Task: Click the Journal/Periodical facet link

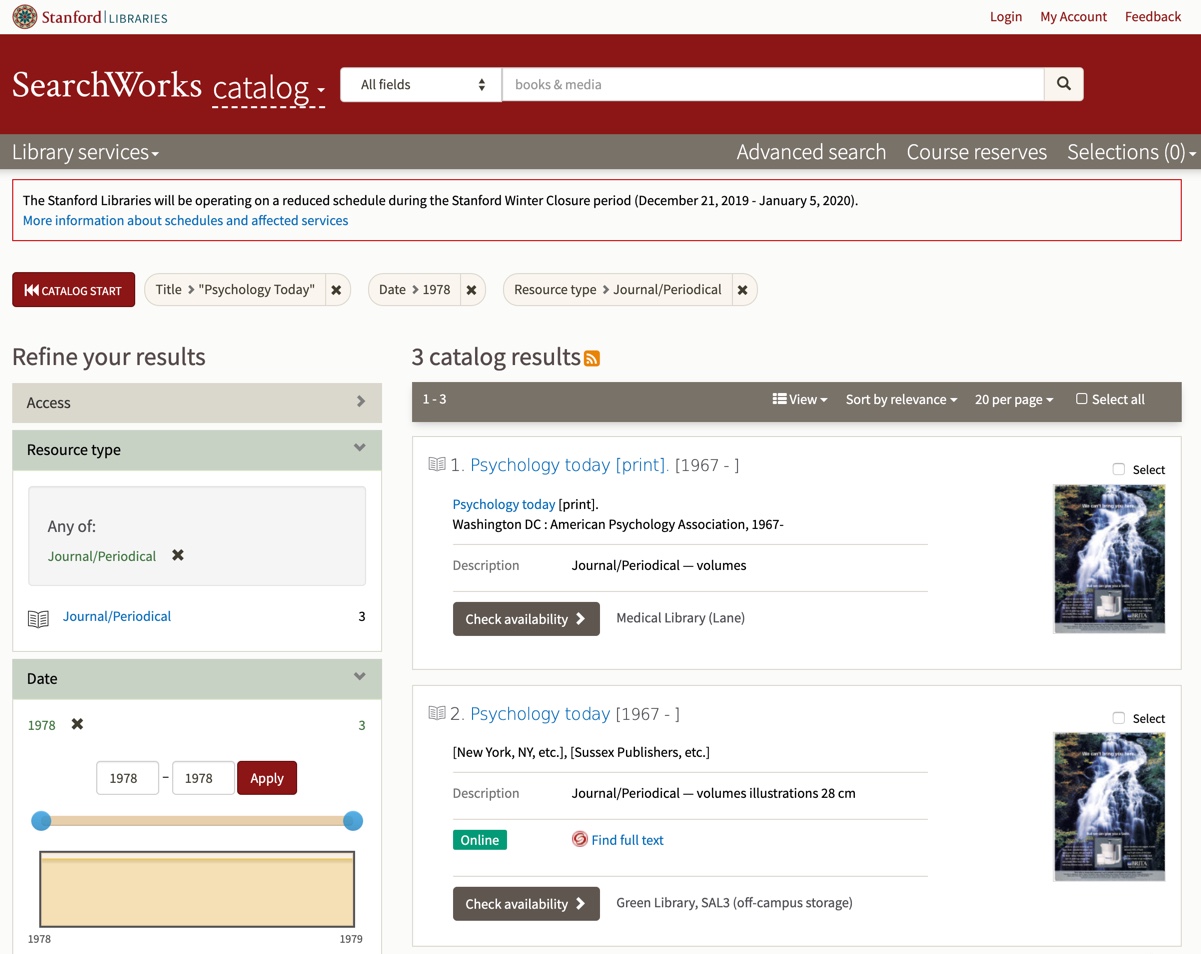Action: [117, 616]
